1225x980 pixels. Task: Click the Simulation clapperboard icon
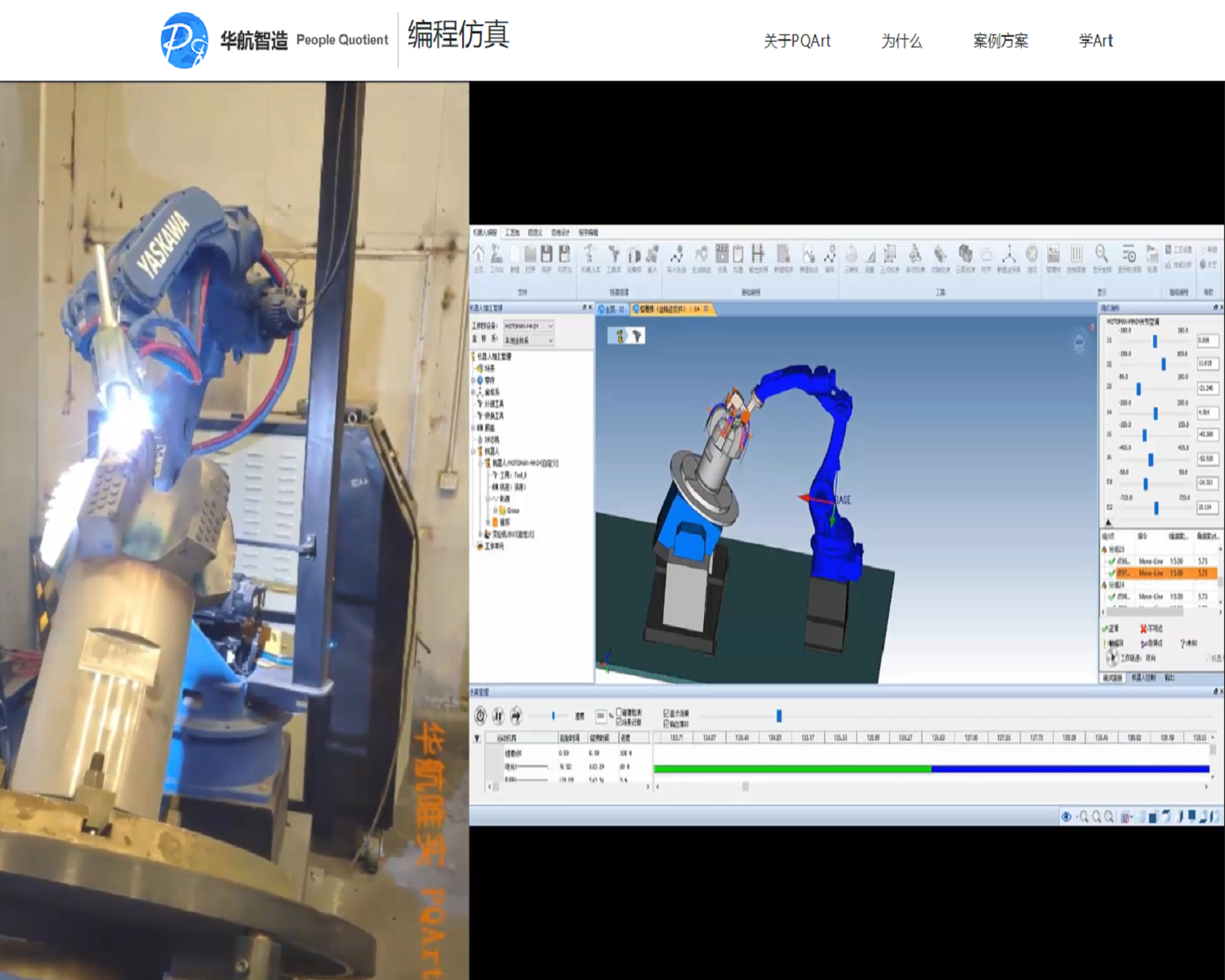[722, 255]
